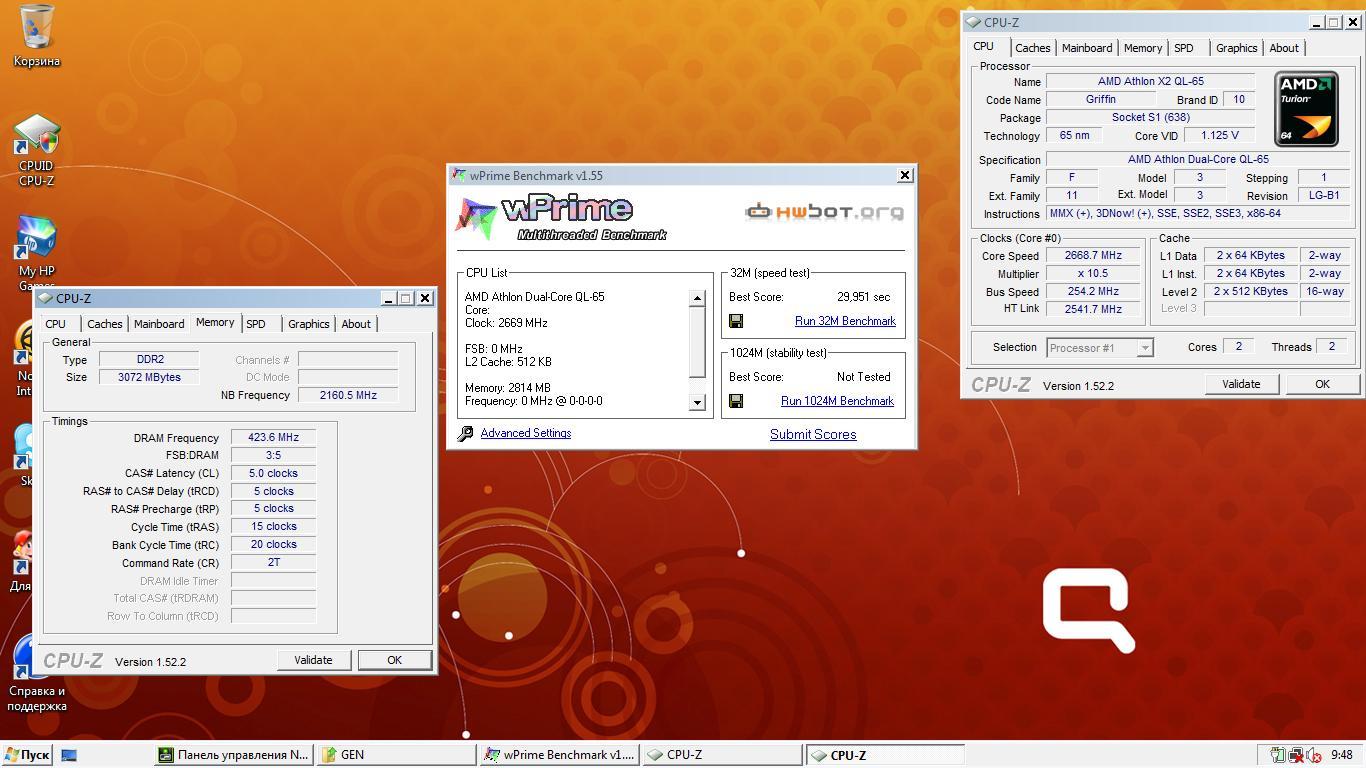Open the My HP Games desktop icon

[x=37, y=253]
